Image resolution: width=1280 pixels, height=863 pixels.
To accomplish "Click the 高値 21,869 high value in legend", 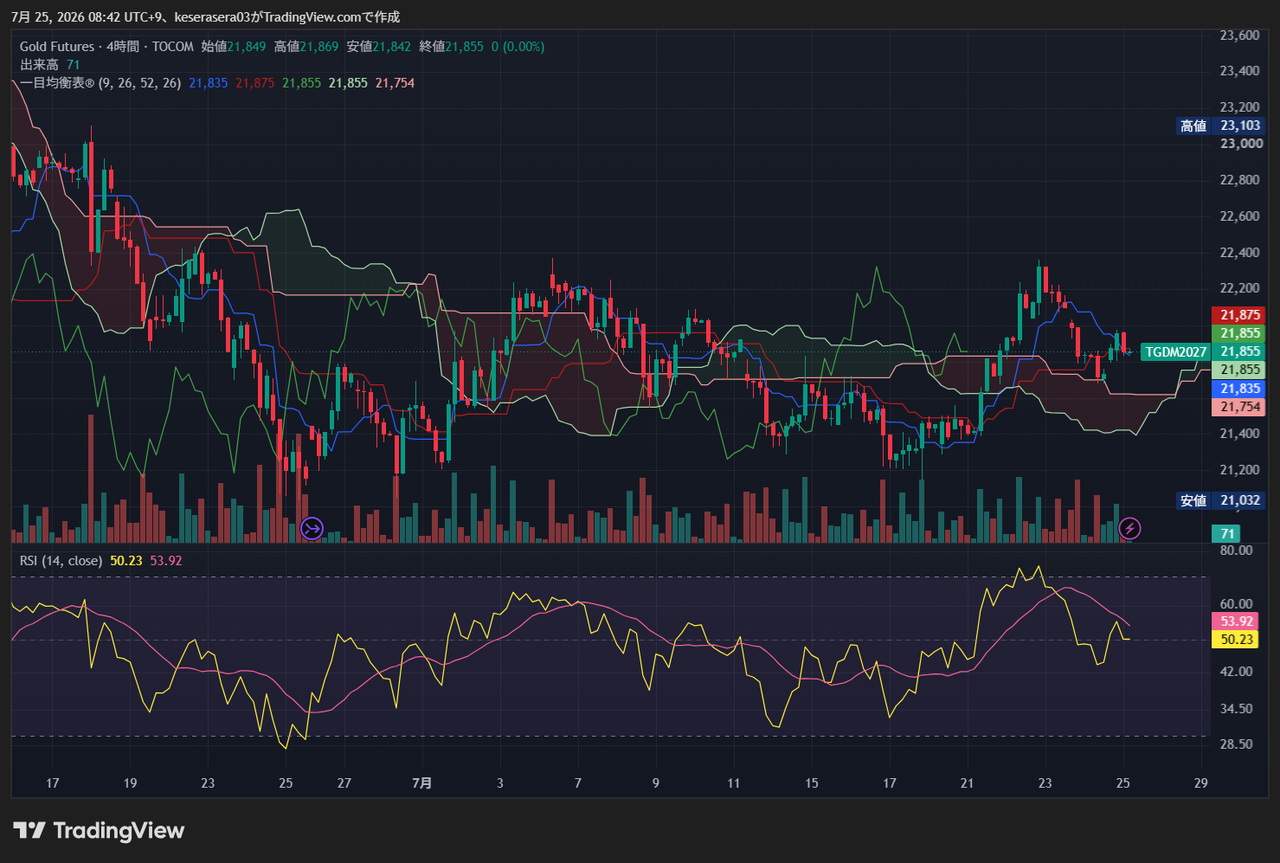I will pos(307,46).
